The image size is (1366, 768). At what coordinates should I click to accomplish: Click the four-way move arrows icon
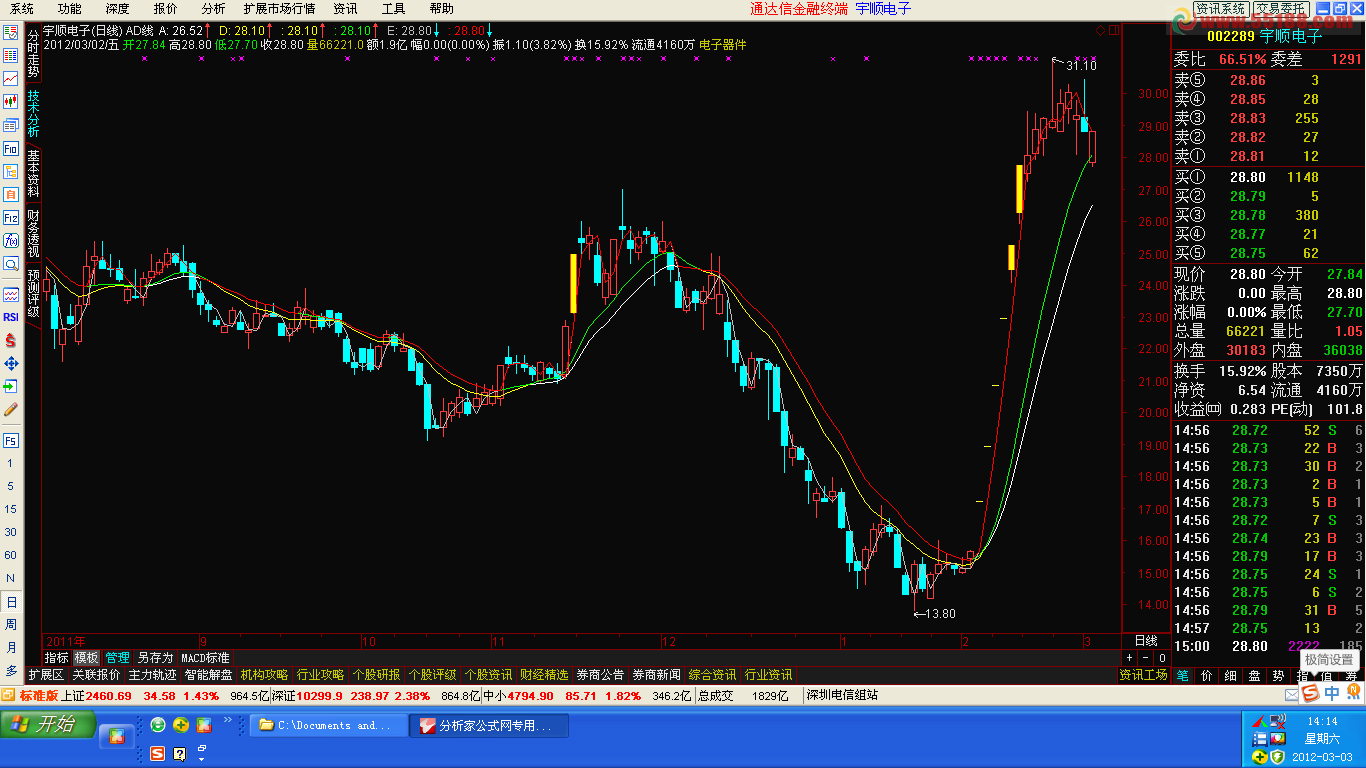[x=11, y=363]
